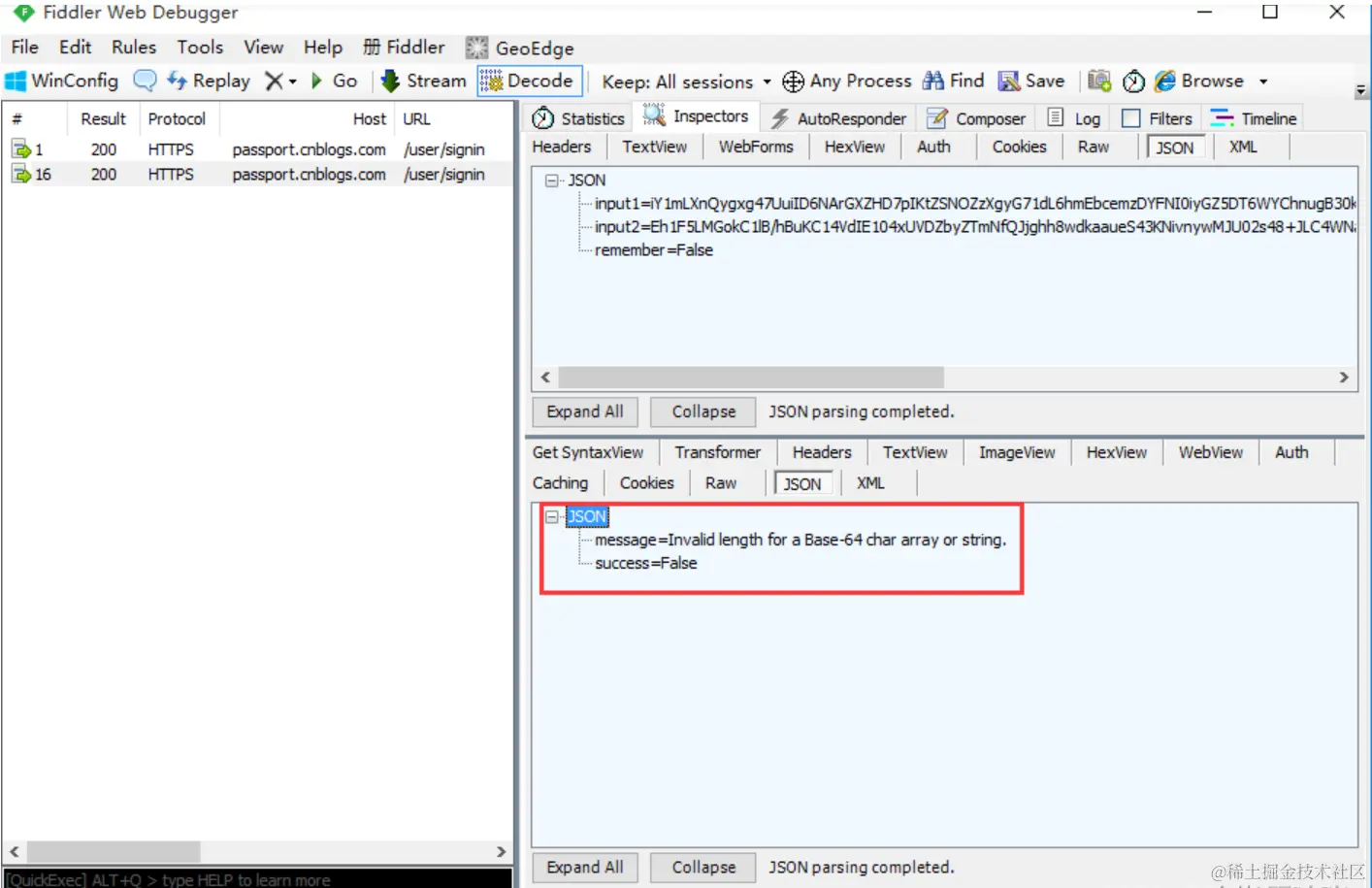1372x888 pixels.
Task: Select request Headers inspector tab
Action: point(562,147)
